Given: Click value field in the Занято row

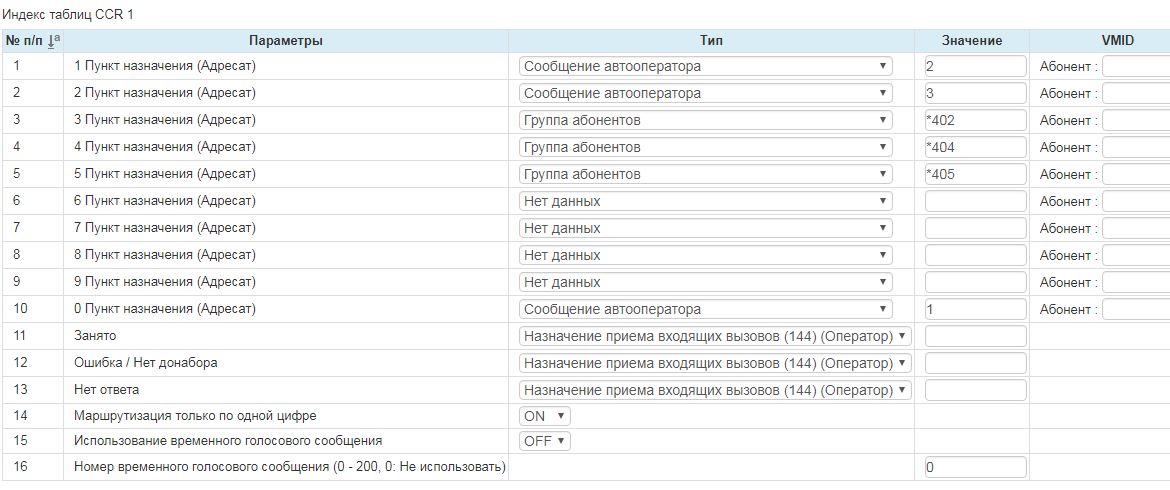Looking at the screenshot, I should (975, 336).
